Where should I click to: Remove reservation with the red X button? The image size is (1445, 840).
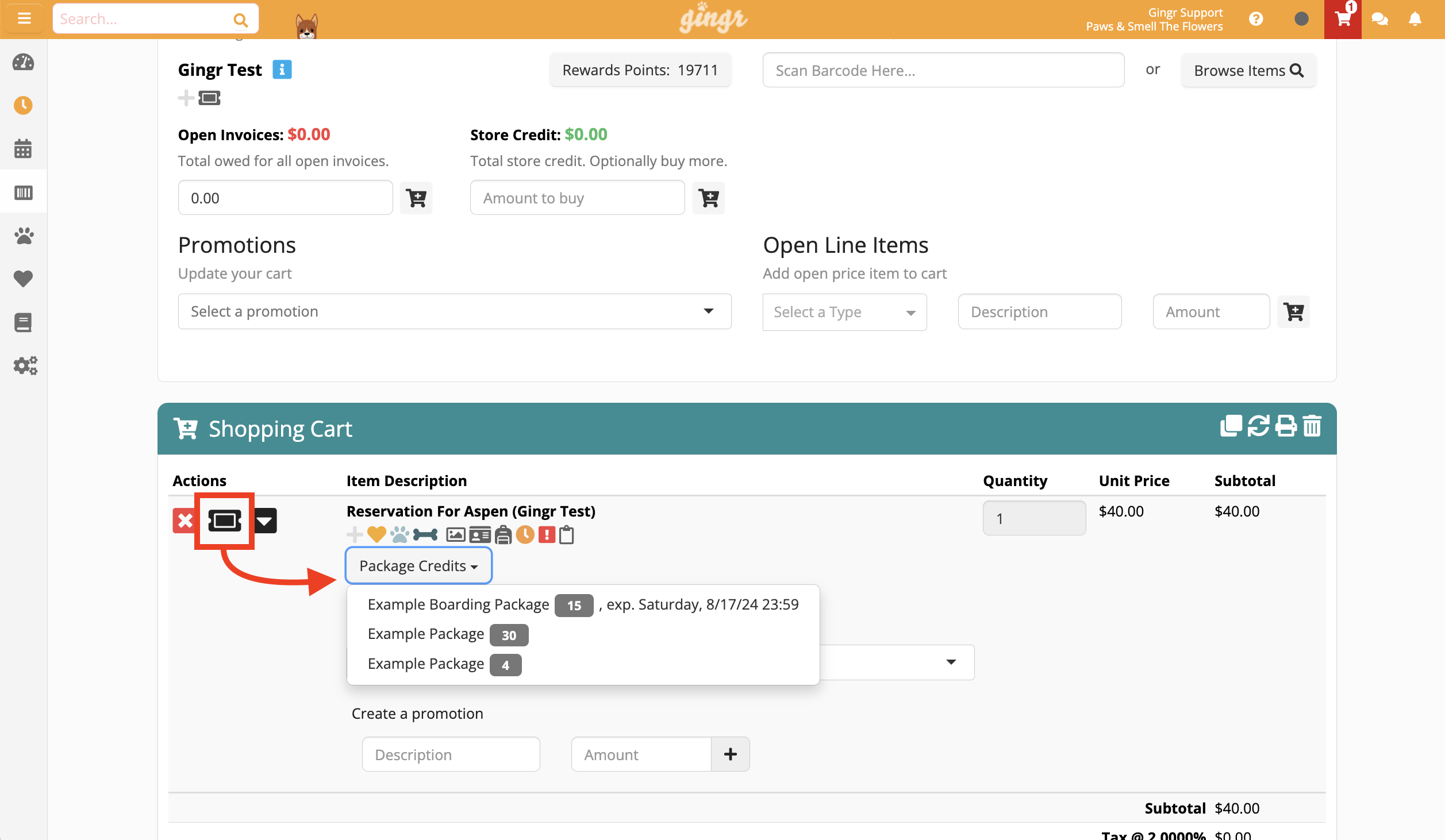[x=185, y=521]
